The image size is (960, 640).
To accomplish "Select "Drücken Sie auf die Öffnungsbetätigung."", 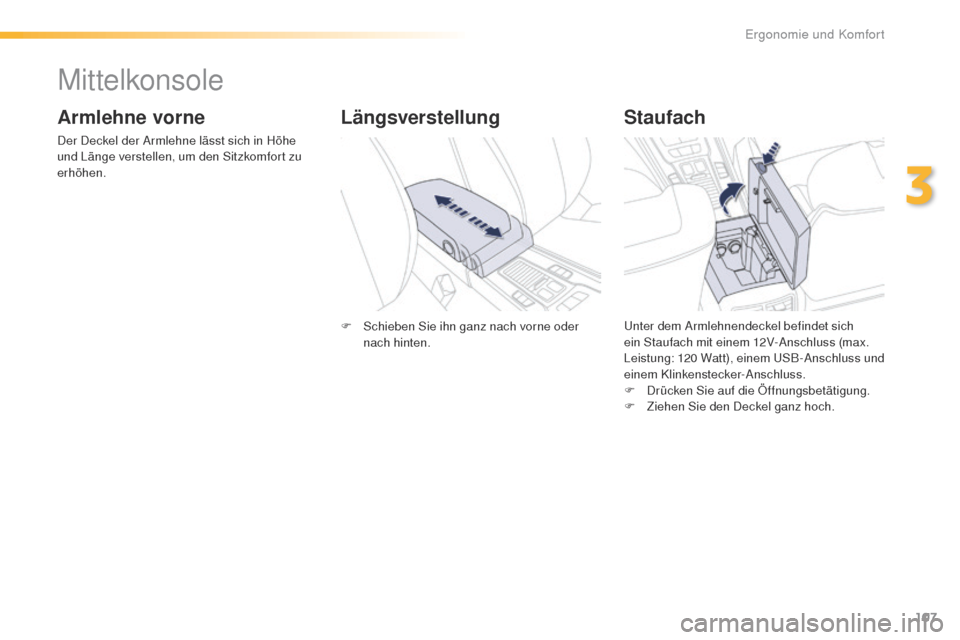I will point(758,390).
